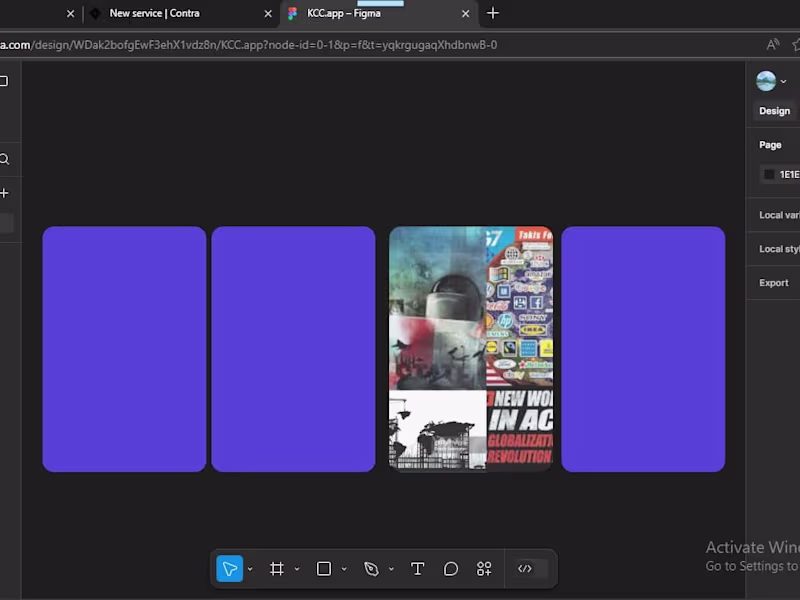Open the Design tab
The height and width of the screenshot is (600, 800).
[x=774, y=111]
